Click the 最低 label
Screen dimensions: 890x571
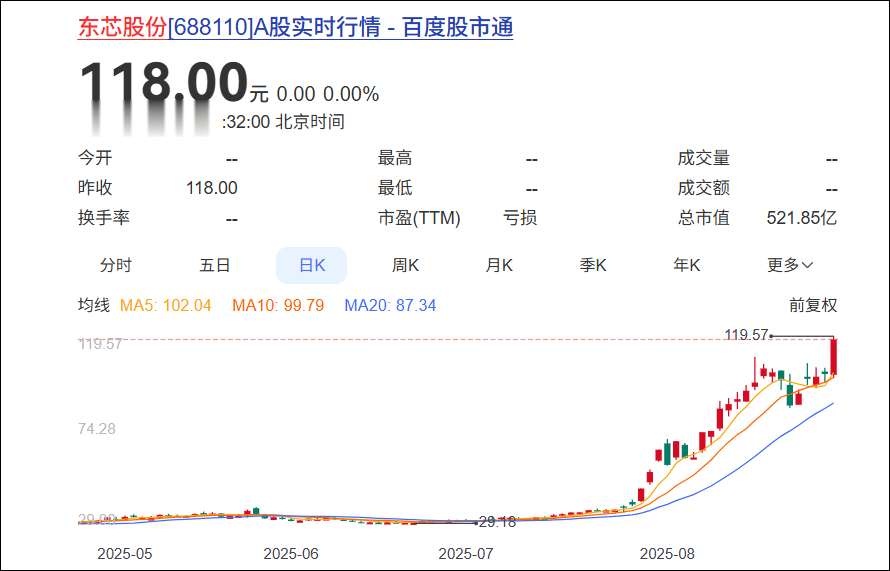point(395,188)
